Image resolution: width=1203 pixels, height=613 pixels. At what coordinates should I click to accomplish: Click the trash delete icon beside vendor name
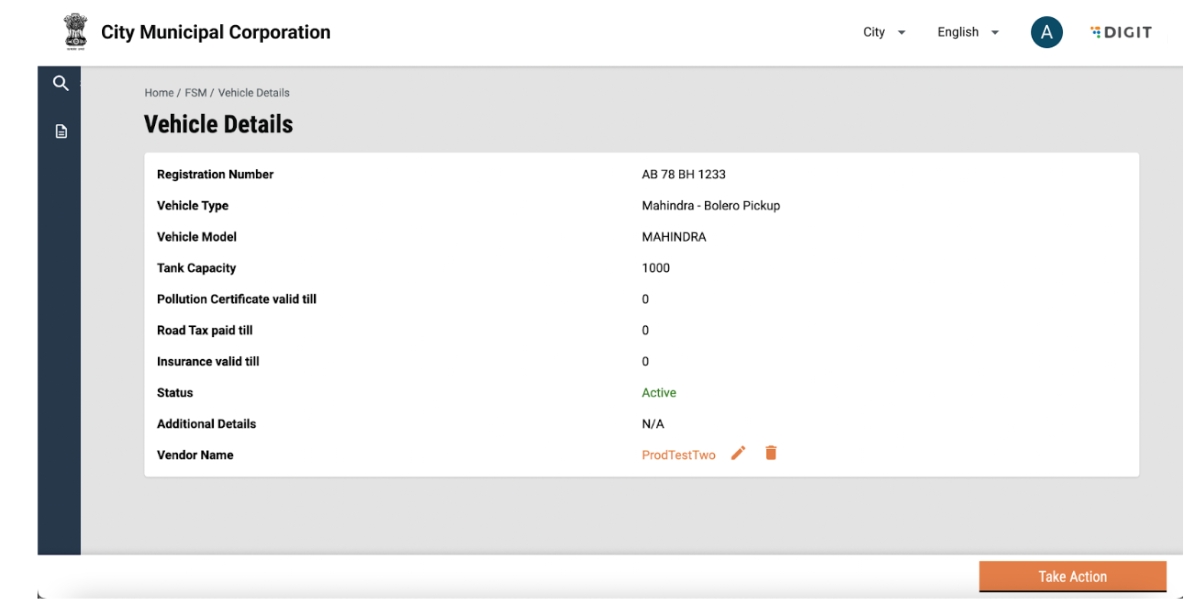tap(771, 454)
